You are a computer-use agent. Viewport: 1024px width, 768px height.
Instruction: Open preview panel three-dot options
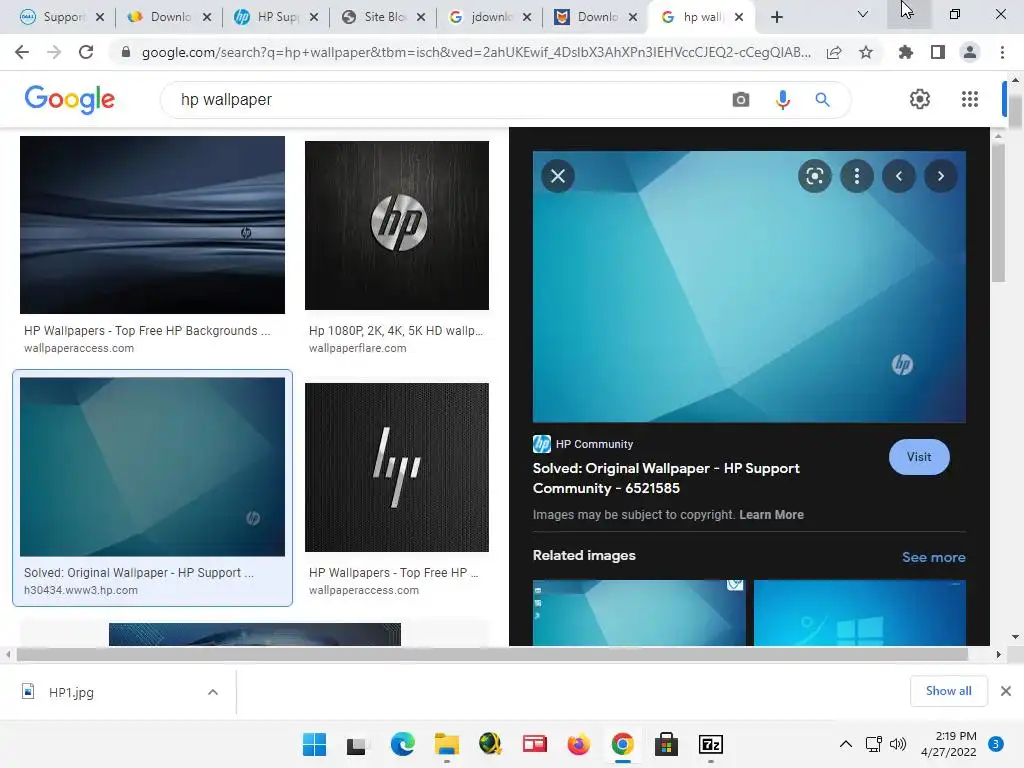(x=857, y=176)
